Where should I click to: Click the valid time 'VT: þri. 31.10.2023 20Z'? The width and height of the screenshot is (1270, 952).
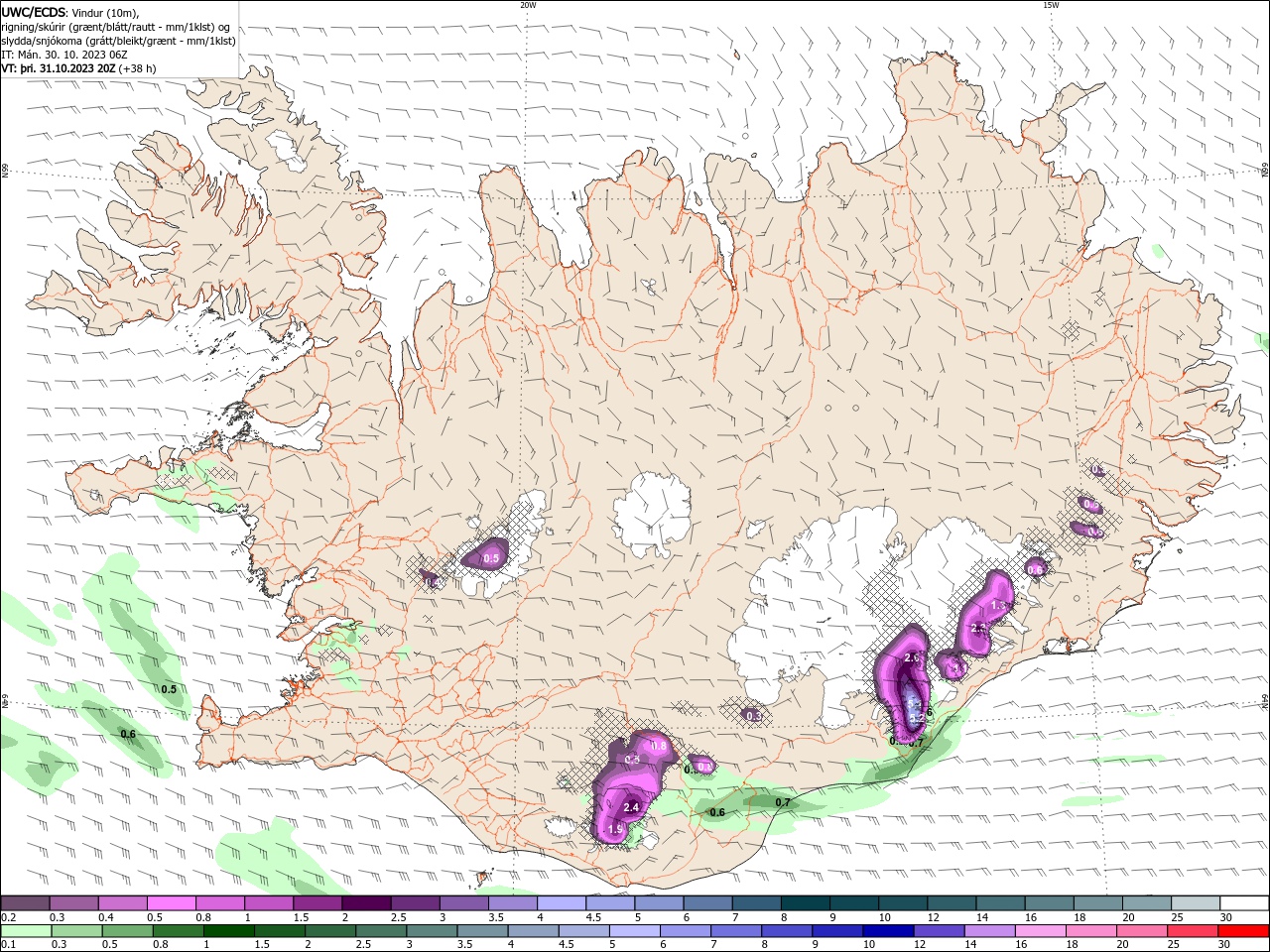coord(60,68)
